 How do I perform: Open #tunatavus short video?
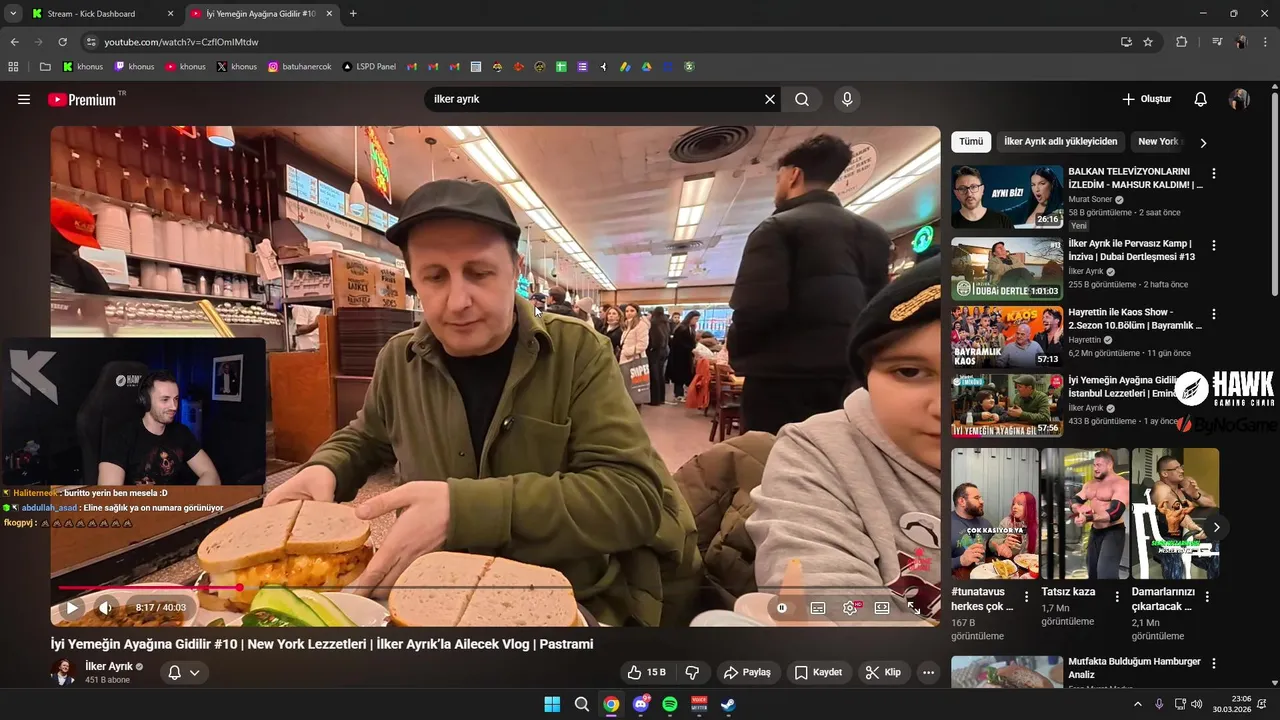coord(995,513)
